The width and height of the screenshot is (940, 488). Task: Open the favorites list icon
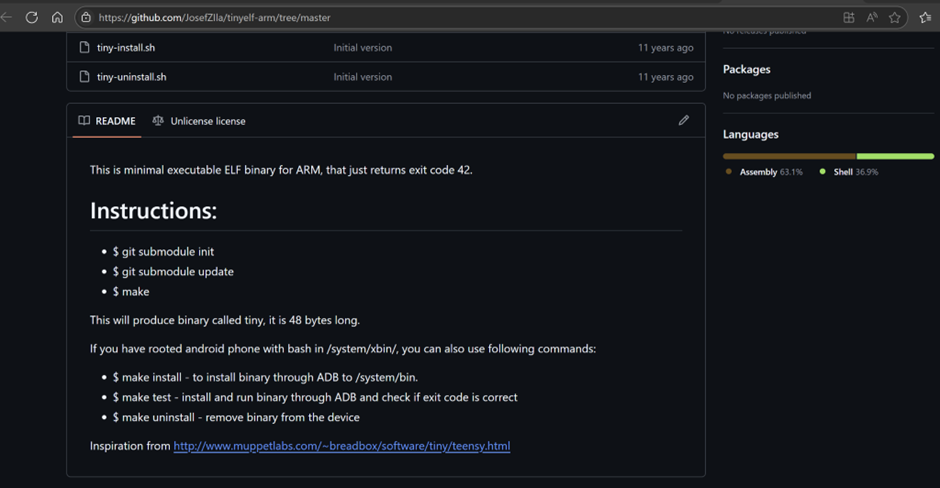pyautogui.click(x=924, y=17)
